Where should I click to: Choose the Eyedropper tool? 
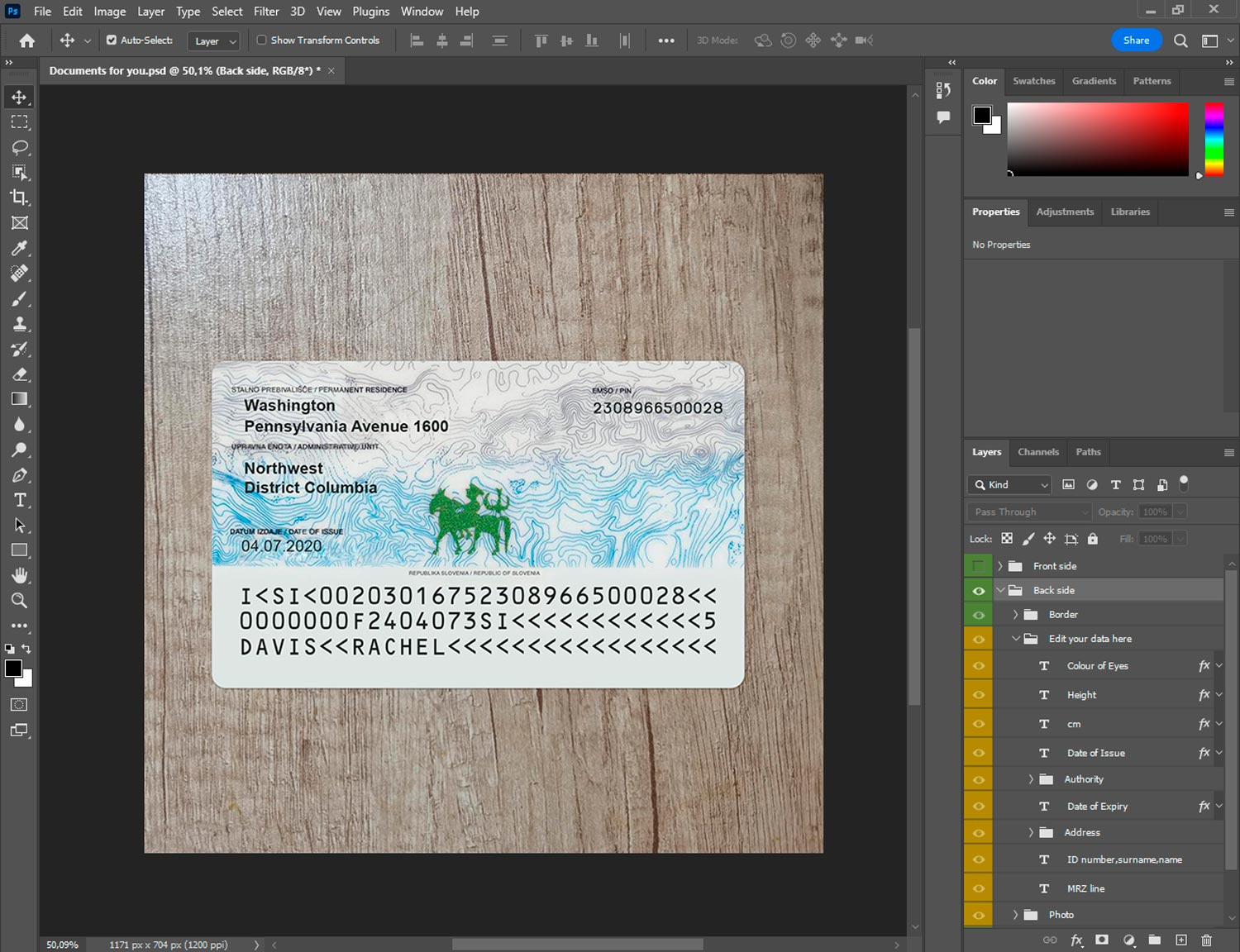pyautogui.click(x=19, y=248)
